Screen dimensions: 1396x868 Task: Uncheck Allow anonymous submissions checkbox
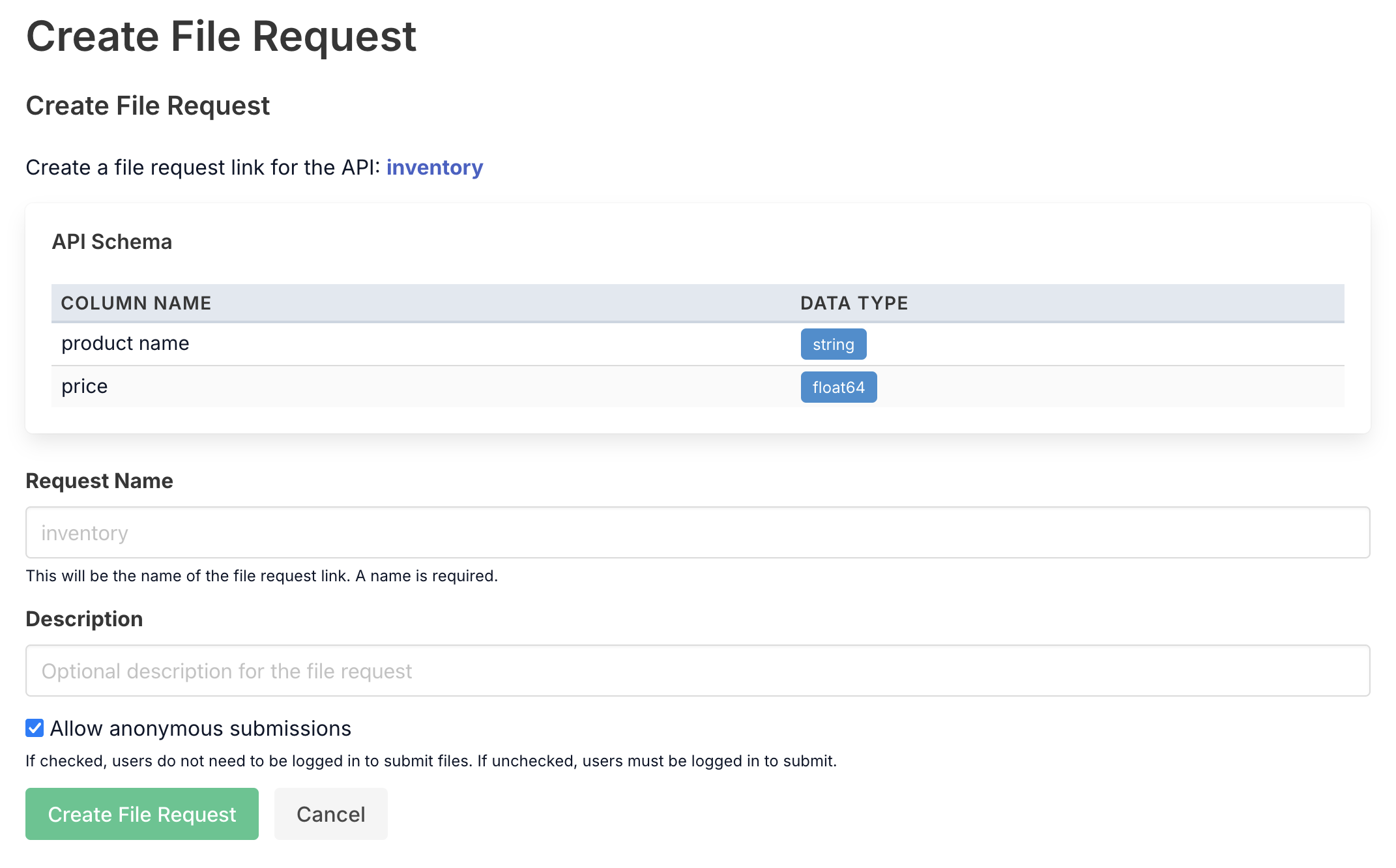tap(35, 728)
